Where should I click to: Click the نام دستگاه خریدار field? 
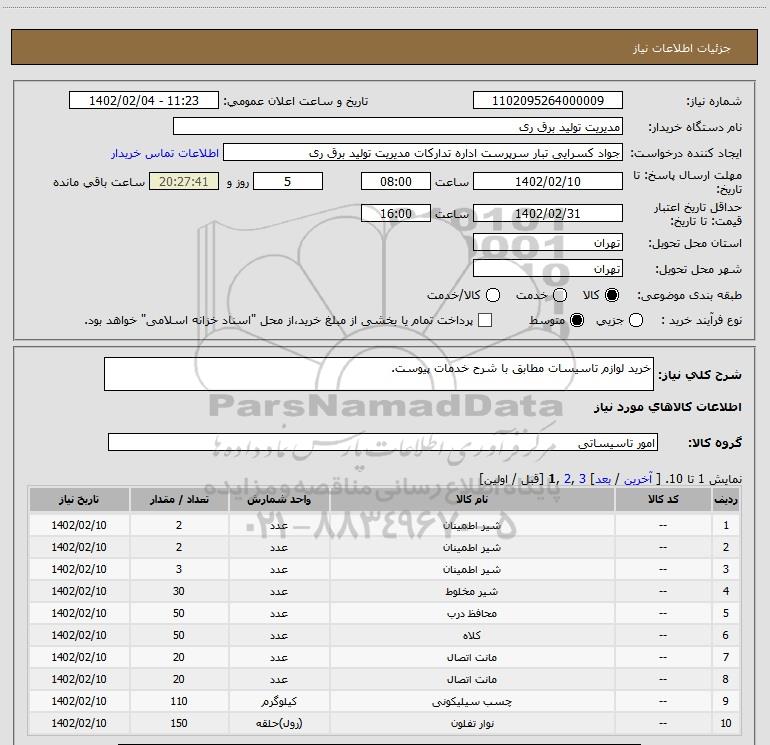point(398,126)
